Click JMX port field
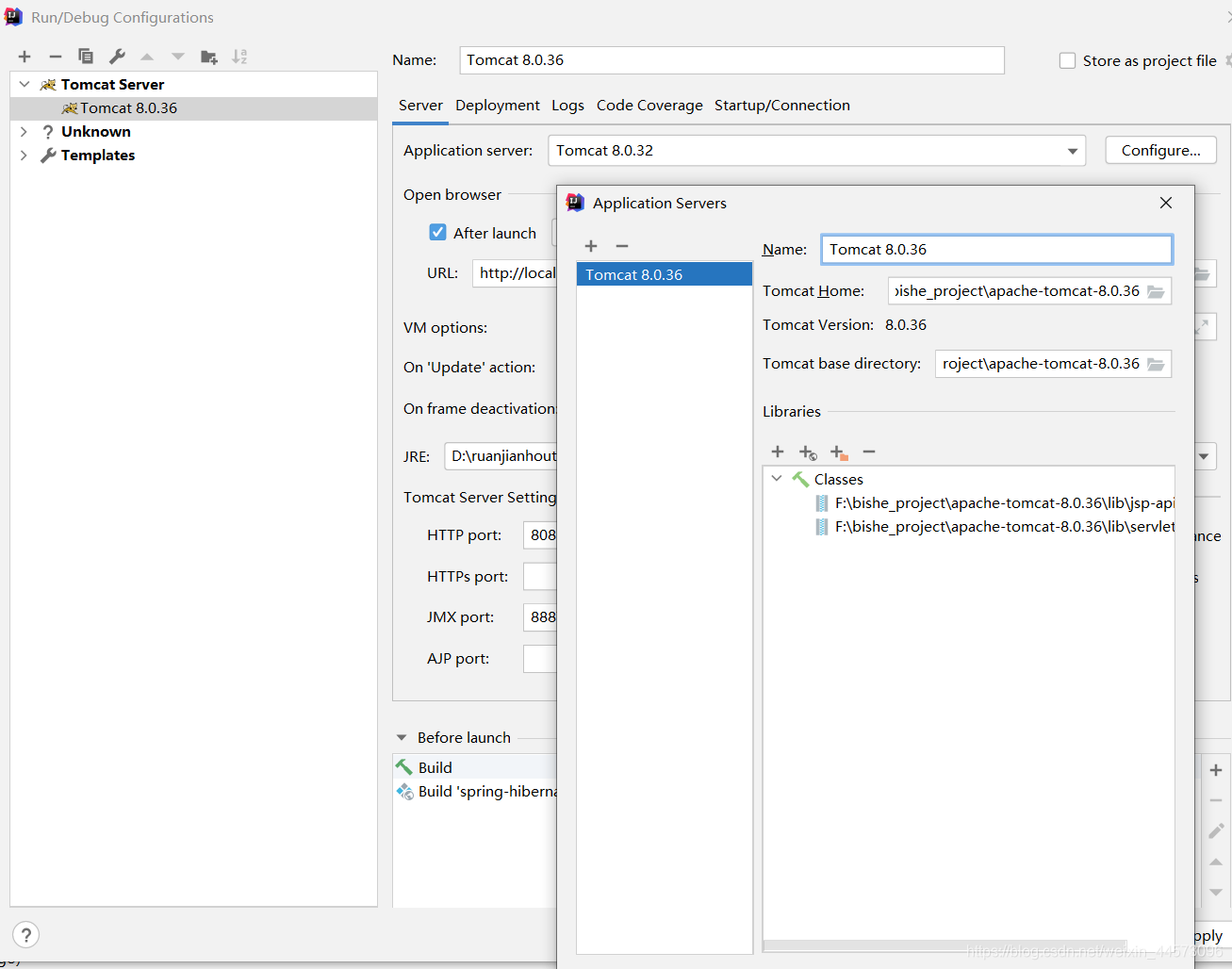The image size is (1232, 969). pos(540,617)
